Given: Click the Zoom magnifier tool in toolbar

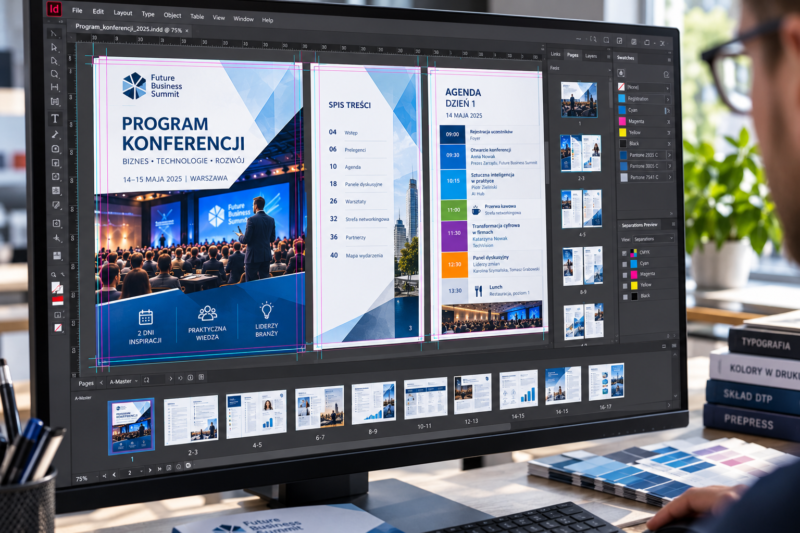Looking at the screenshot, I should click(54, 274).
